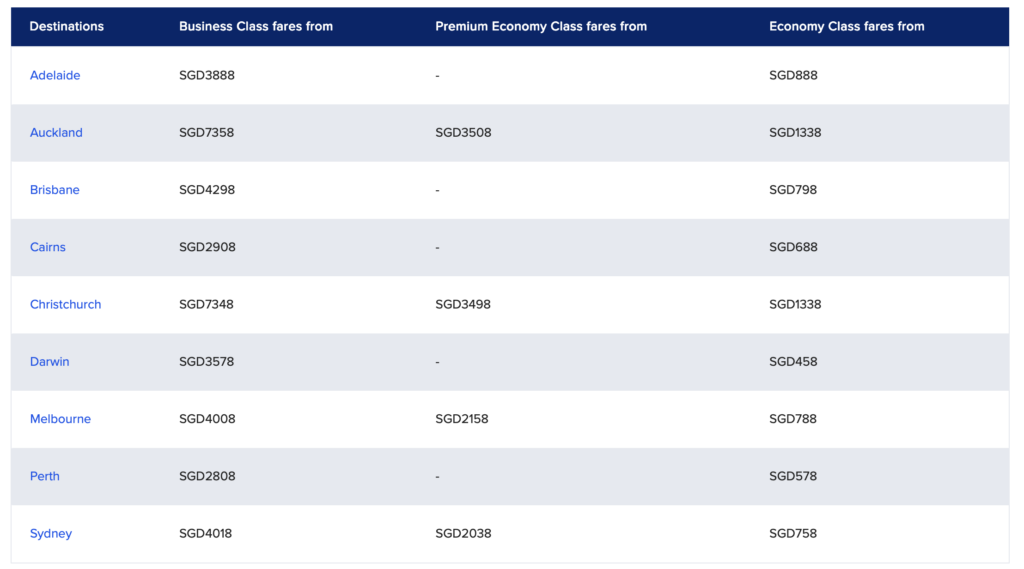Select Melbourne's SGD2158 Premium Economy fare
The width and height of the screenshot is (1024, 569).
tap(461, 419)
